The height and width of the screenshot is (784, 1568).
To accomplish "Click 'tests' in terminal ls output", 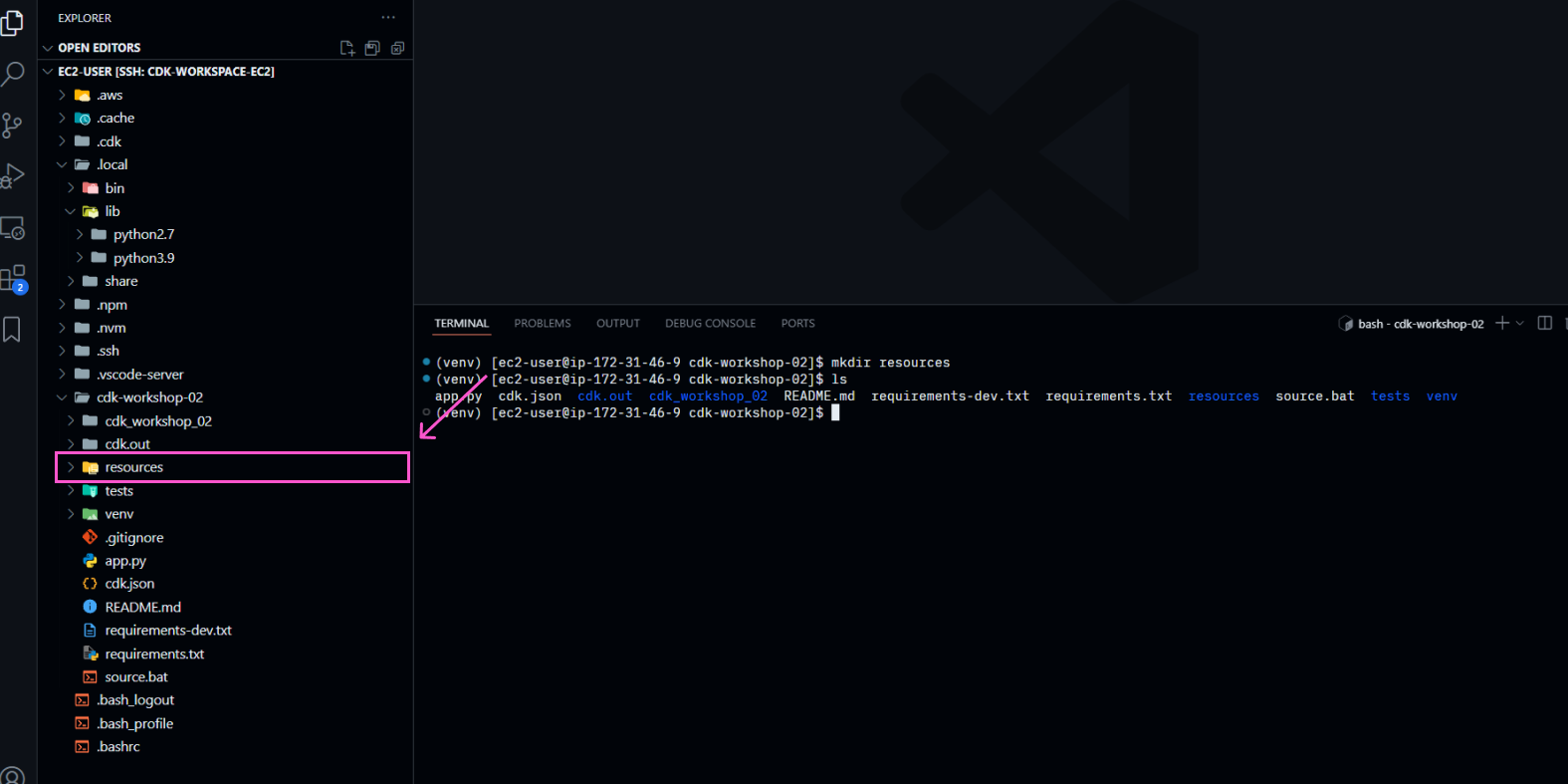I will point(1390,395).
